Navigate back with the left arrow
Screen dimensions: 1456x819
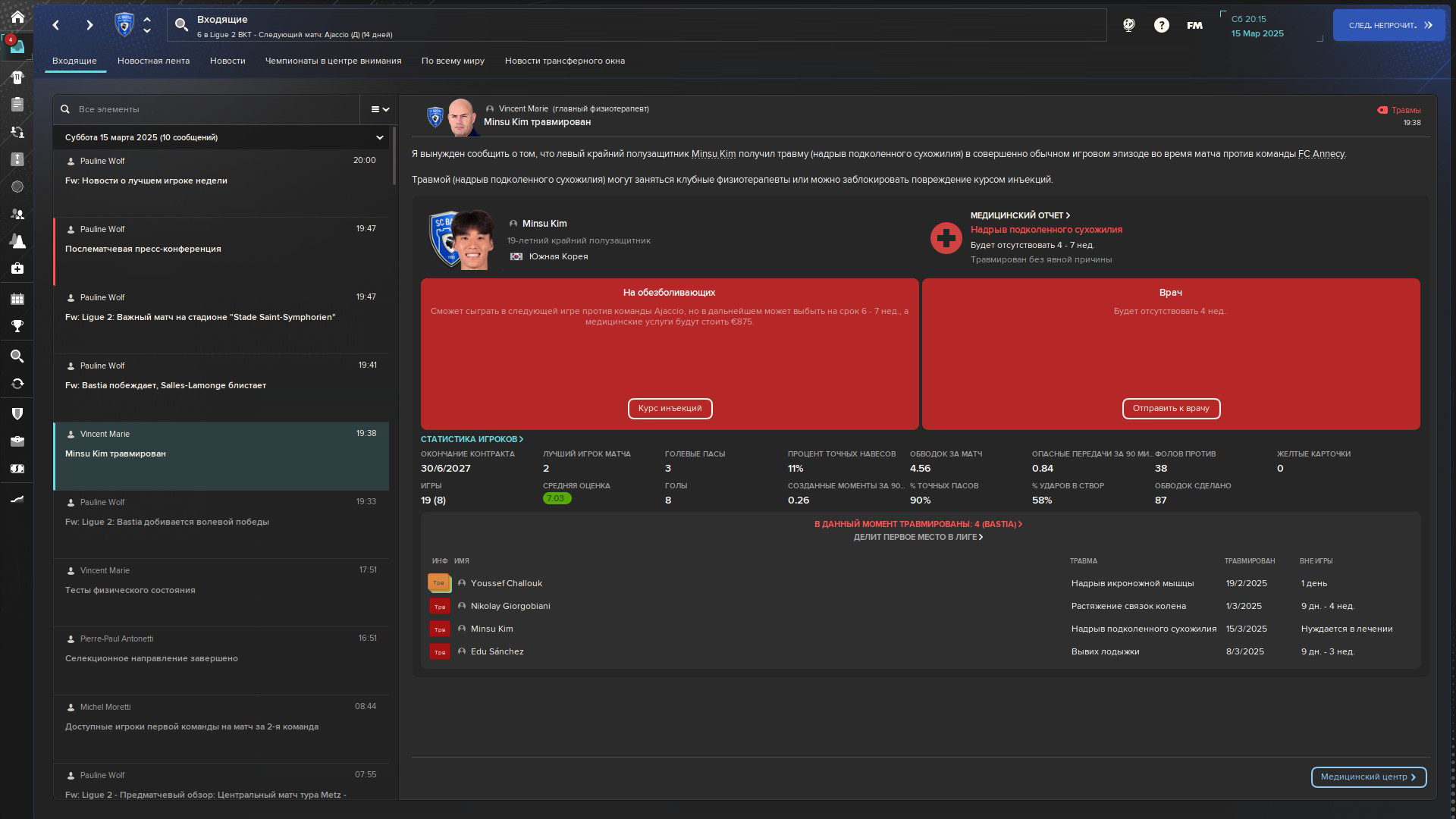56,25
